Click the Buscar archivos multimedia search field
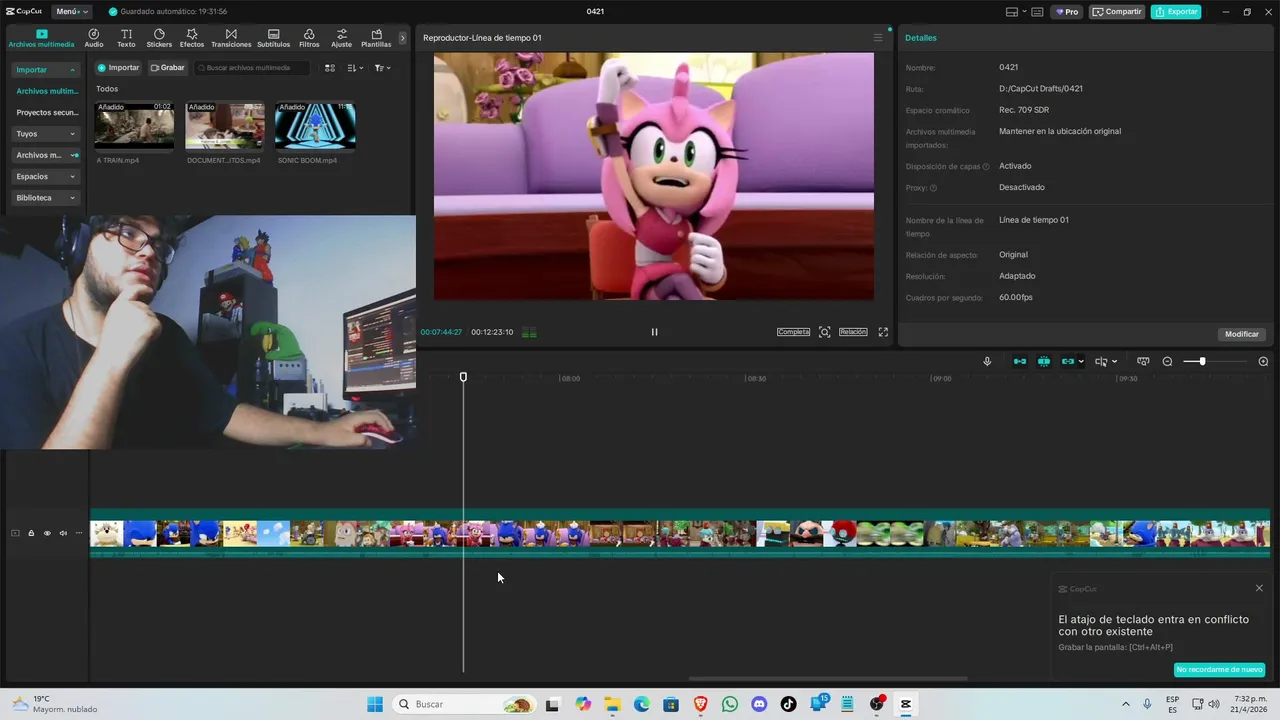 tap(252, 68)
